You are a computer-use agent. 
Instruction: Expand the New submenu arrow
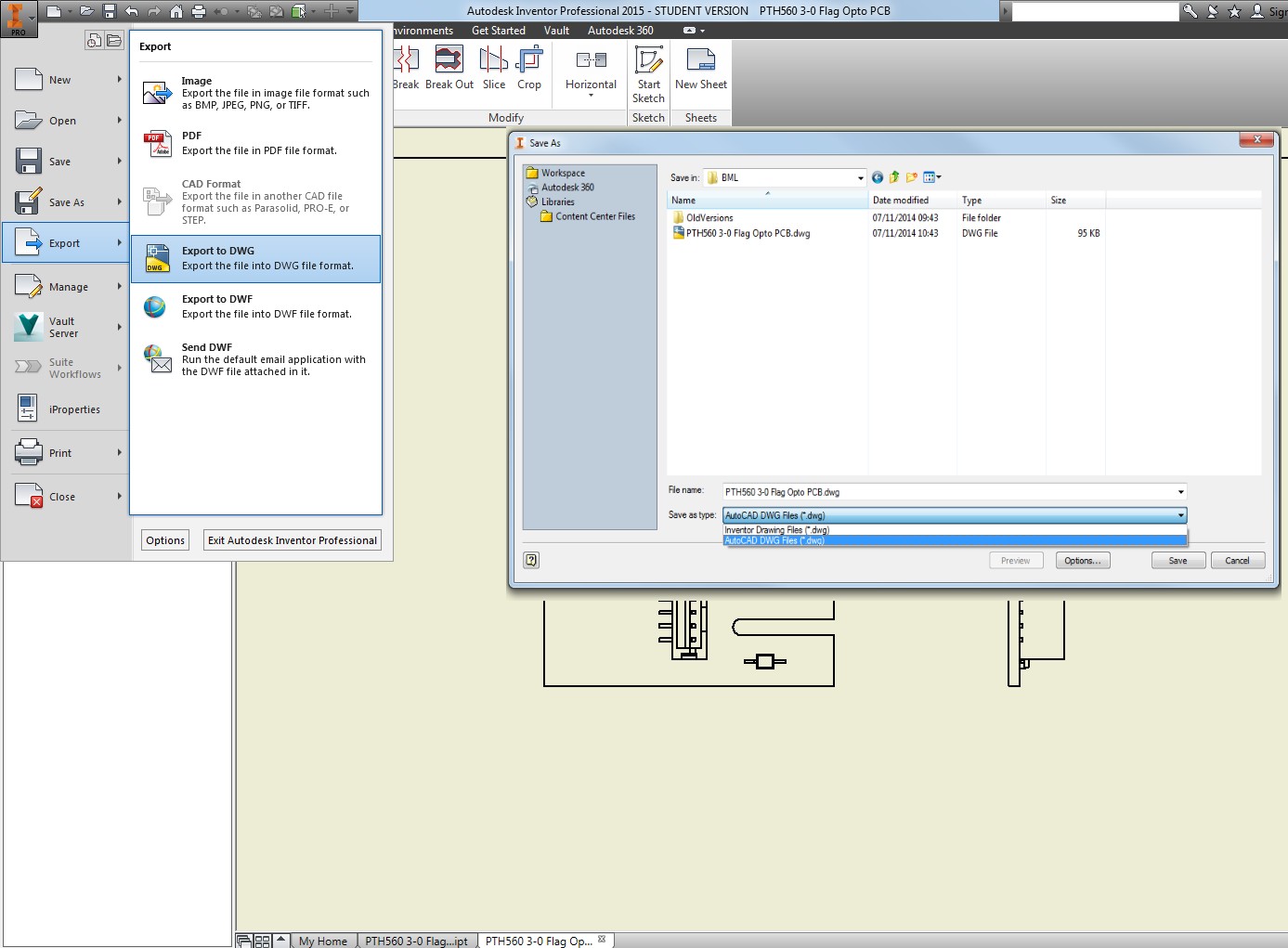(120, 80)
